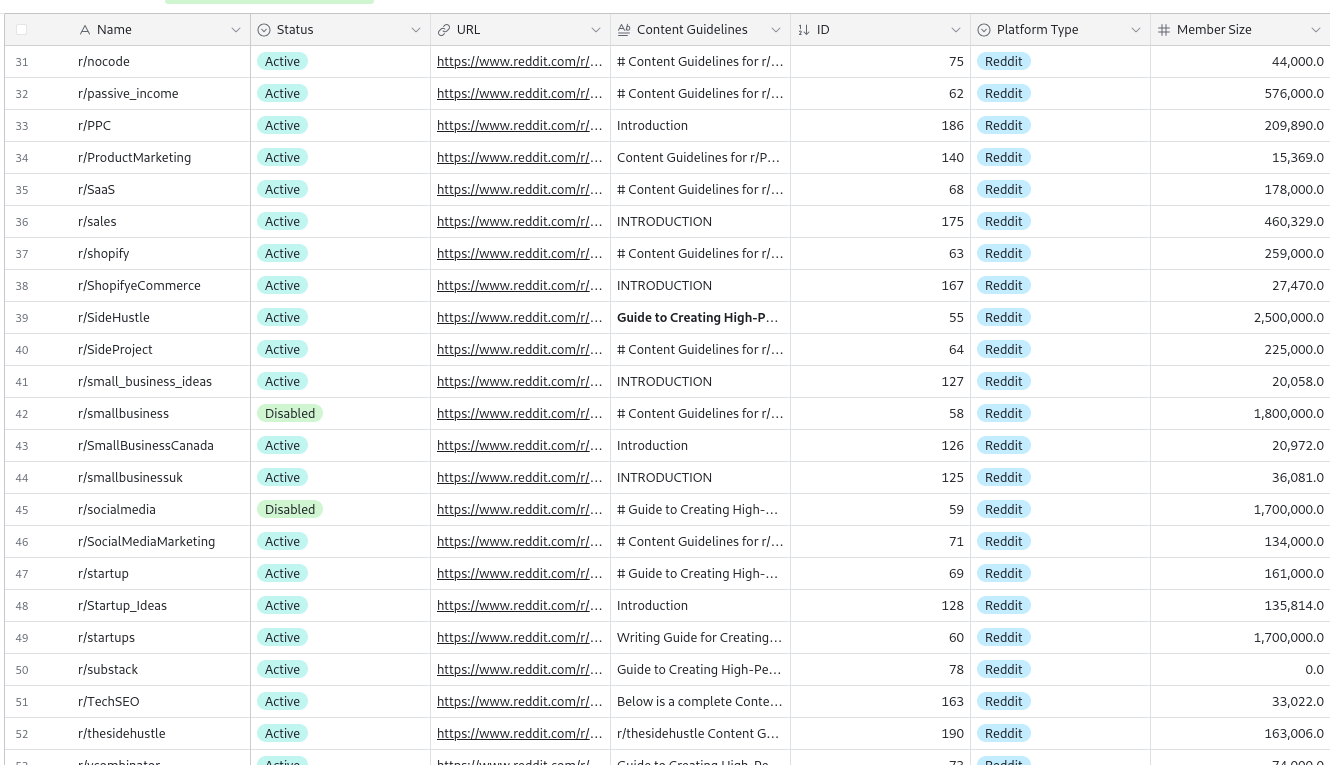Open the URL link for r/nocode
The height and width of the screenshot is (765, 1330).
tap(520, 62)
